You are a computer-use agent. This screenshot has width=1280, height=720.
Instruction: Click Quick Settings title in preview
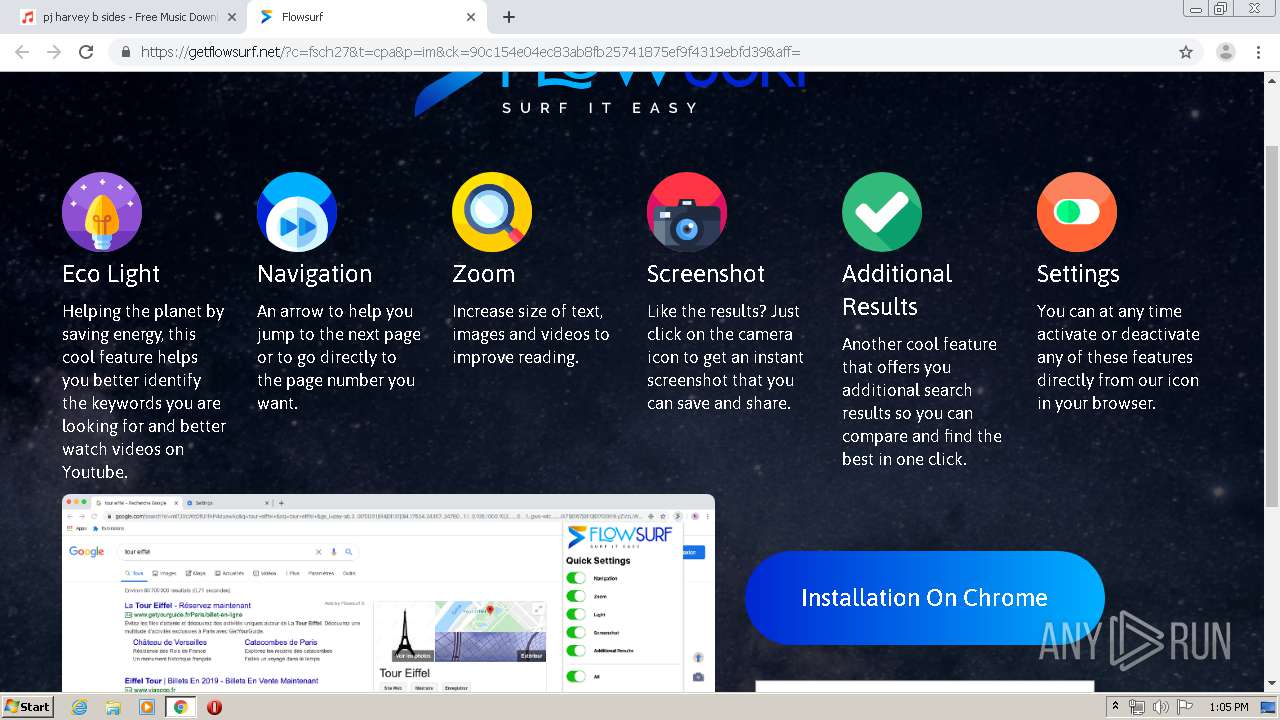[x=598, y=561]
